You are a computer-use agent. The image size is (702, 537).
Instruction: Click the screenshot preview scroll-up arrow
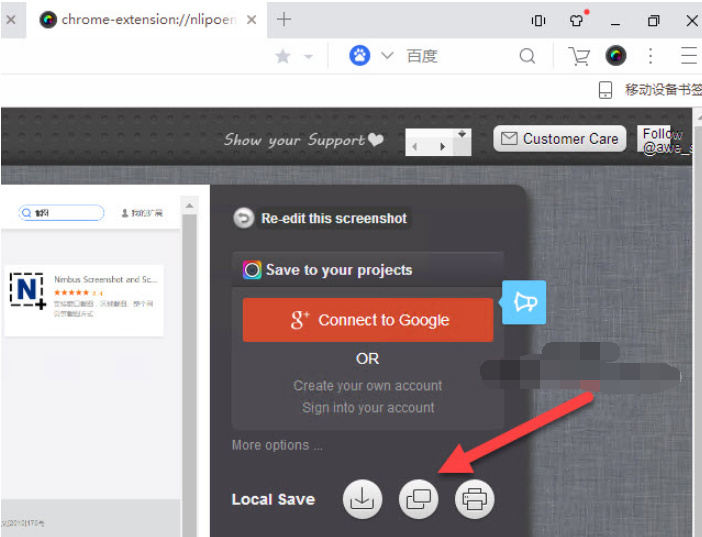pyautogui.click(x=189, y=206)
